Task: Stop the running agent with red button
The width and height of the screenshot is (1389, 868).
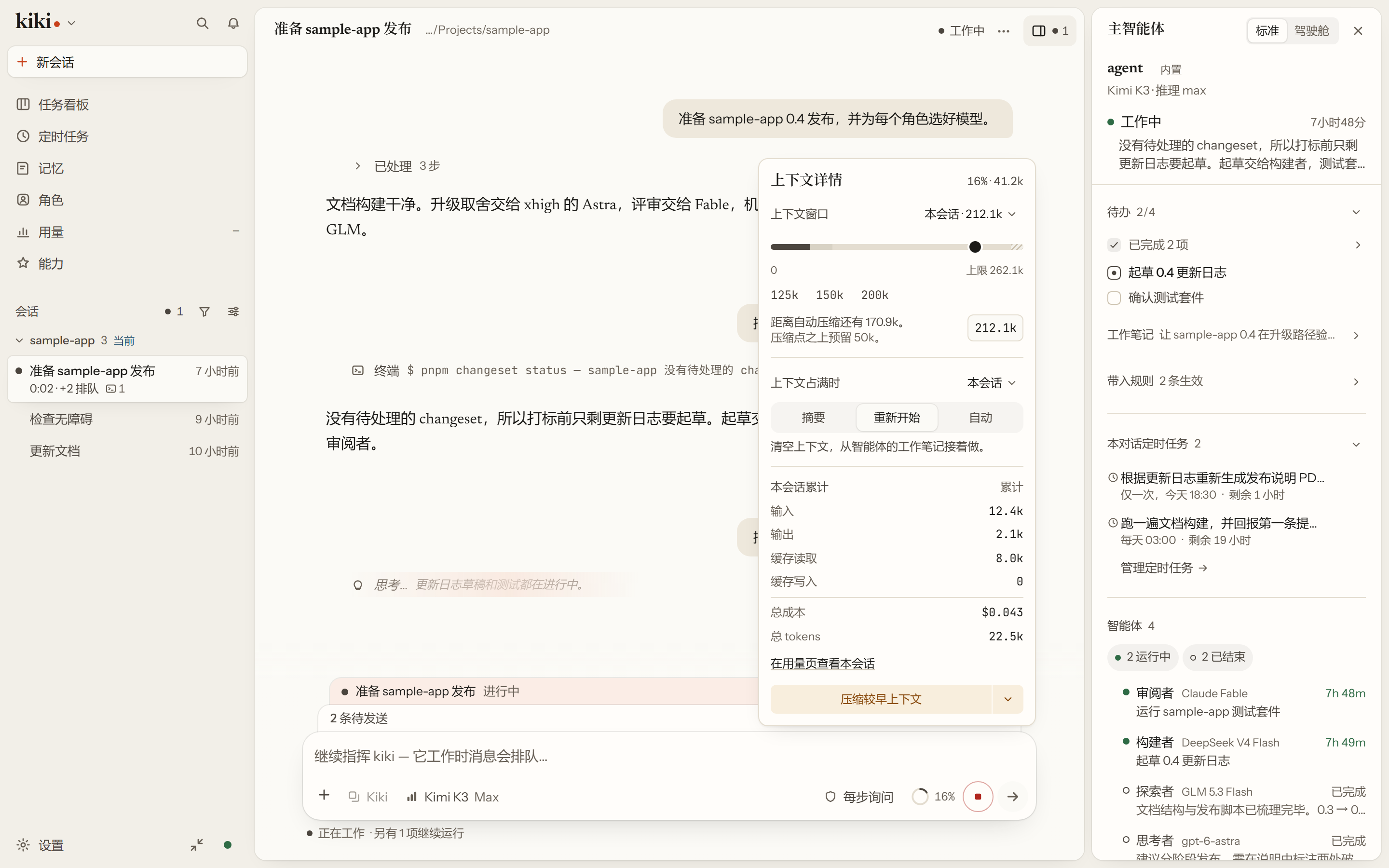Action: coord(978,796)
